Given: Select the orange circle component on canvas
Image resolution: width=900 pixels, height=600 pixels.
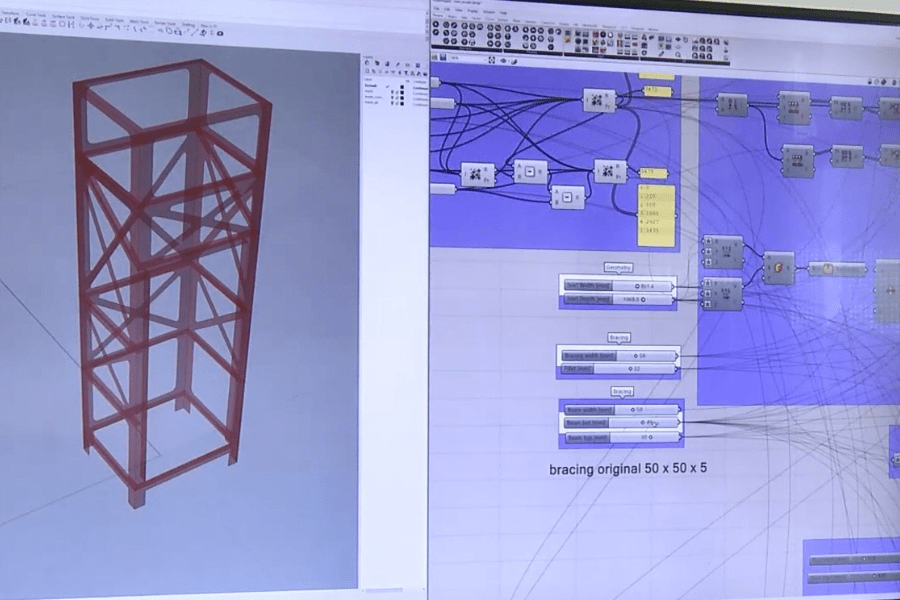Looking at the screenshot, I should pyautogui.click(x=777, y=267).
